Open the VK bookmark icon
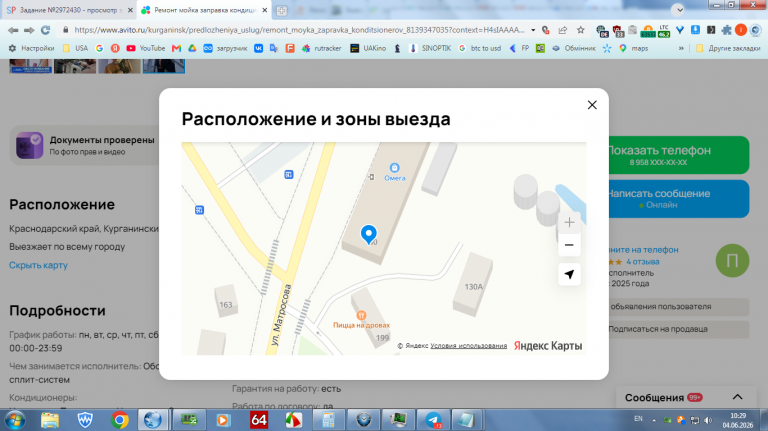Screen dimensions: 768x431 click(x=258, y=48)
